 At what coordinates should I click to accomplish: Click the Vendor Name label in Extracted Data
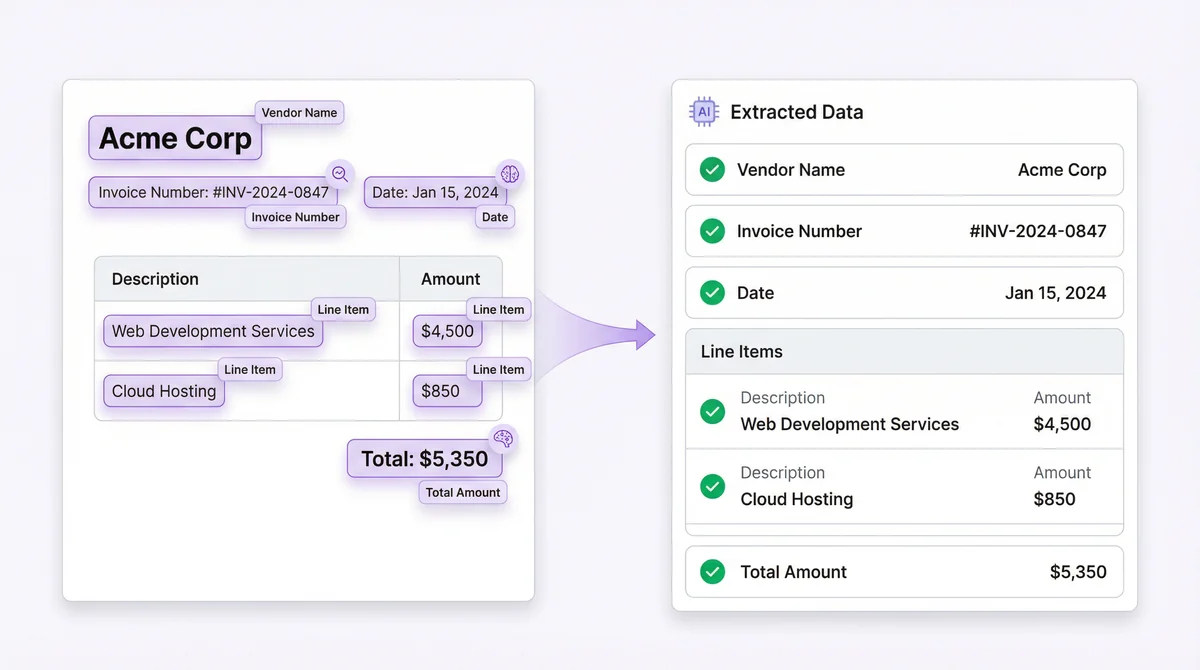791,170
